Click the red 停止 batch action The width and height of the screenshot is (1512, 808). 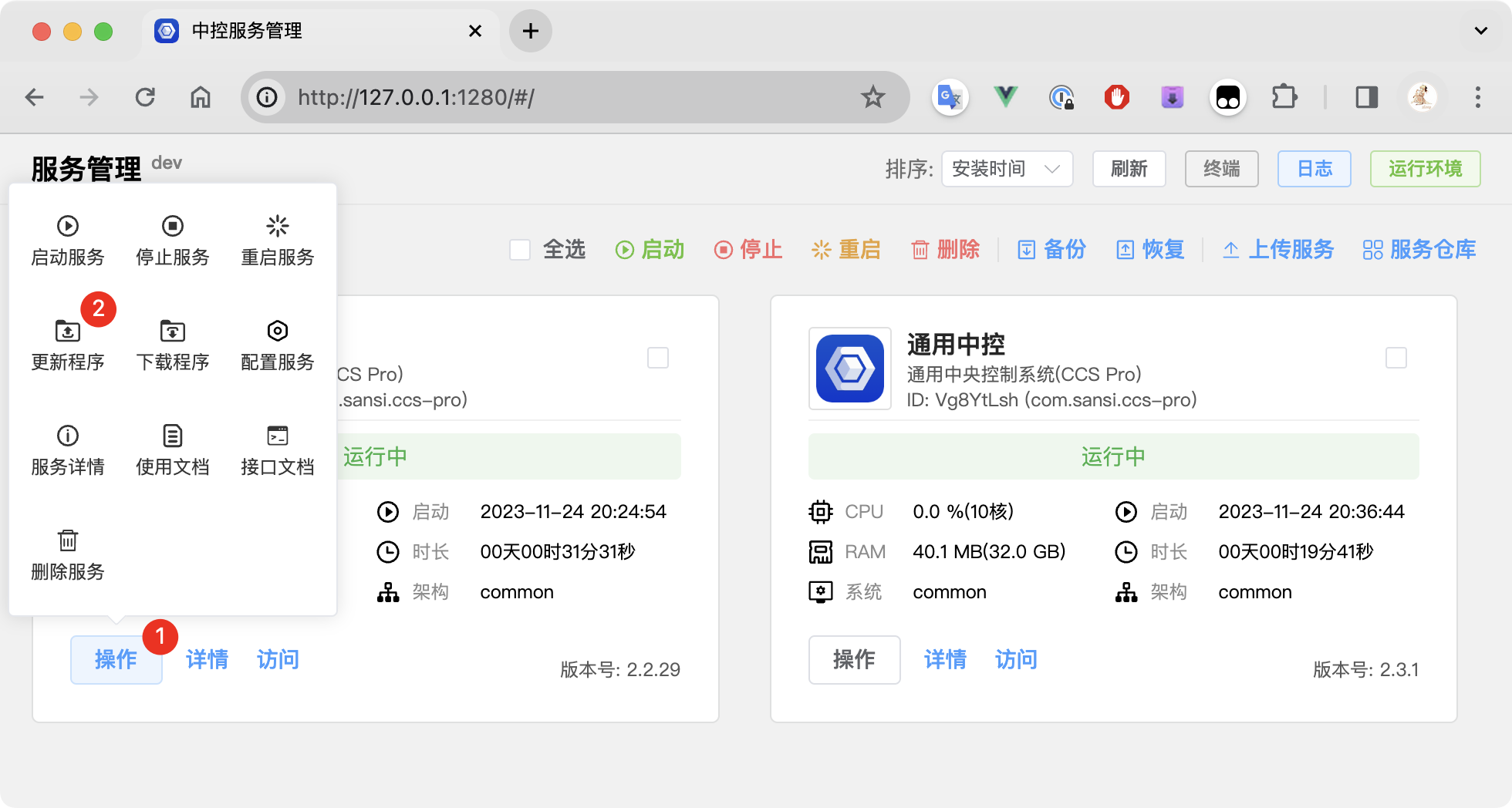click(x=748, y=250)
